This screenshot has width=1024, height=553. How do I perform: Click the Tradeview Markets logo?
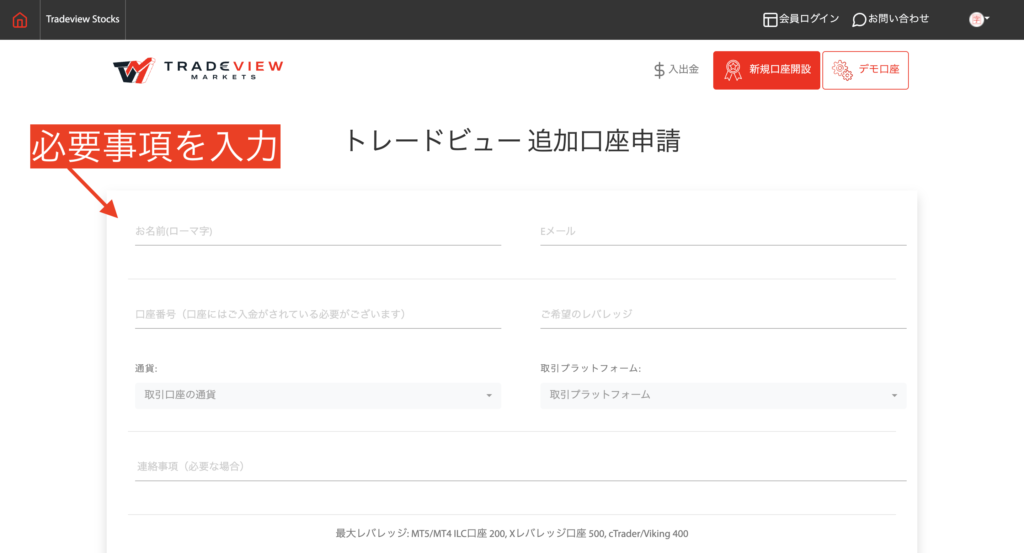tap(198, 70)
